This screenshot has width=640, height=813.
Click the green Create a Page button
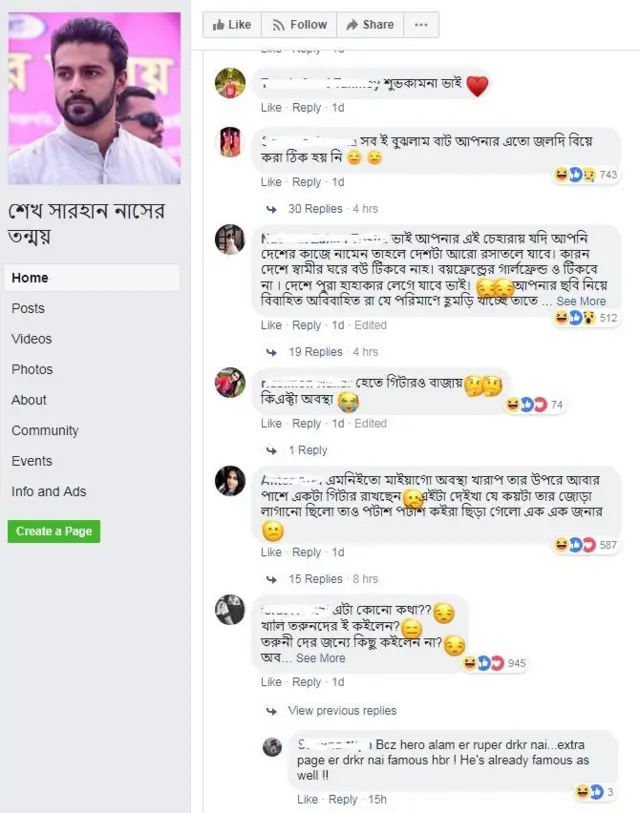pos(54,531)
